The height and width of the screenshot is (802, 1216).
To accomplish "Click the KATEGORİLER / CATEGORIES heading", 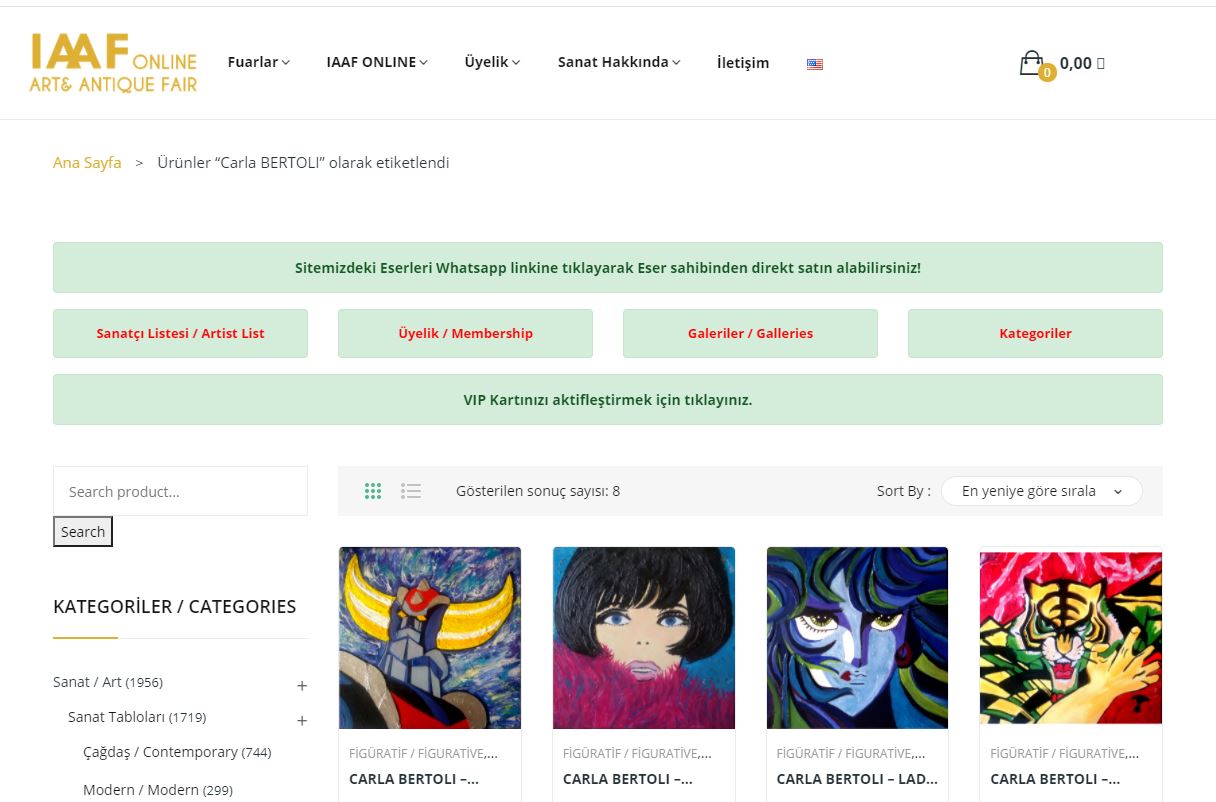I will [x=175, y=606].
